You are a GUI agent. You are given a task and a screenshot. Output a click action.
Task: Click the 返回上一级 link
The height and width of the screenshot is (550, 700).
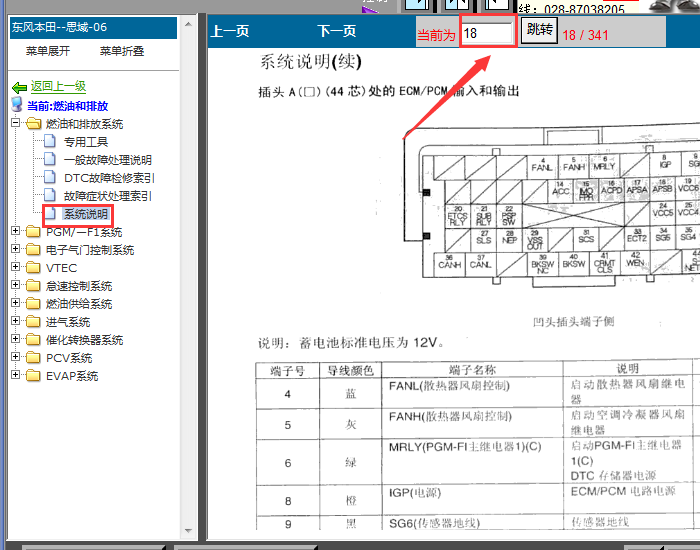pyautogui.click(x=58, y=86)
